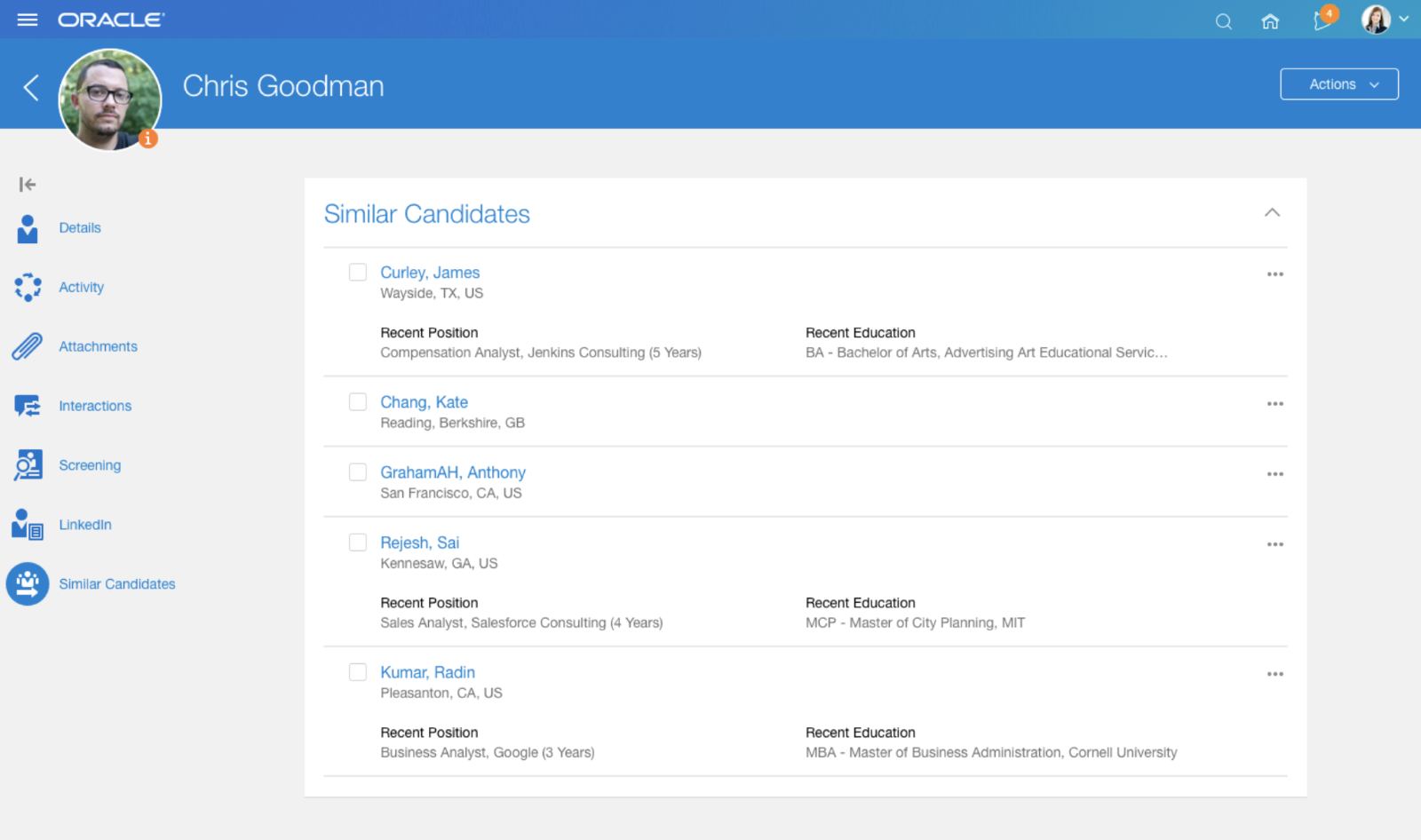The image size is (1421, 840).
Task: Open the hamburger navigation menu
Action: coord(28,20)
